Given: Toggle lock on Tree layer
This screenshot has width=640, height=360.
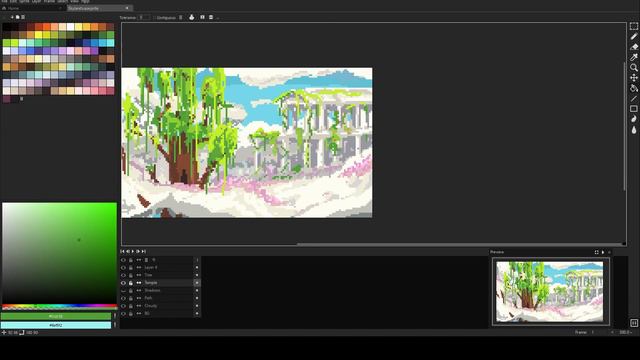Looking at the screenshot, I should [131, 275].
